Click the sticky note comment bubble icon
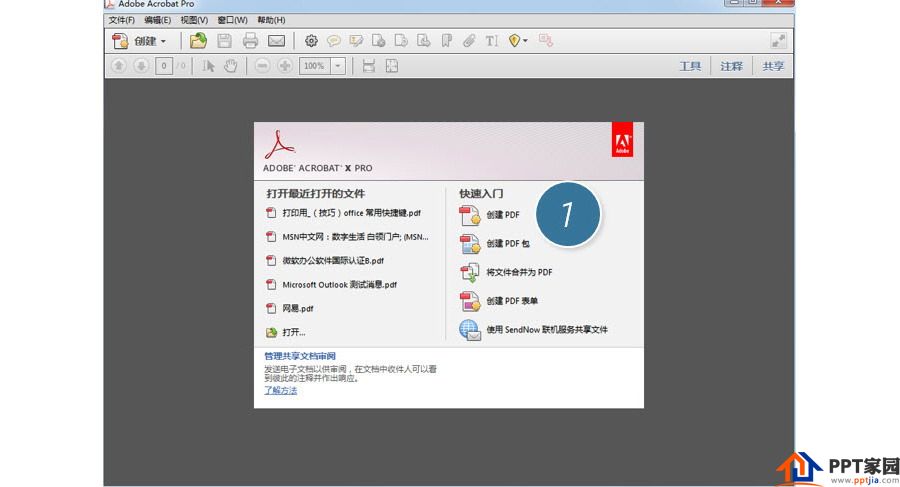 pyautogui.click(x=333, y=41)
